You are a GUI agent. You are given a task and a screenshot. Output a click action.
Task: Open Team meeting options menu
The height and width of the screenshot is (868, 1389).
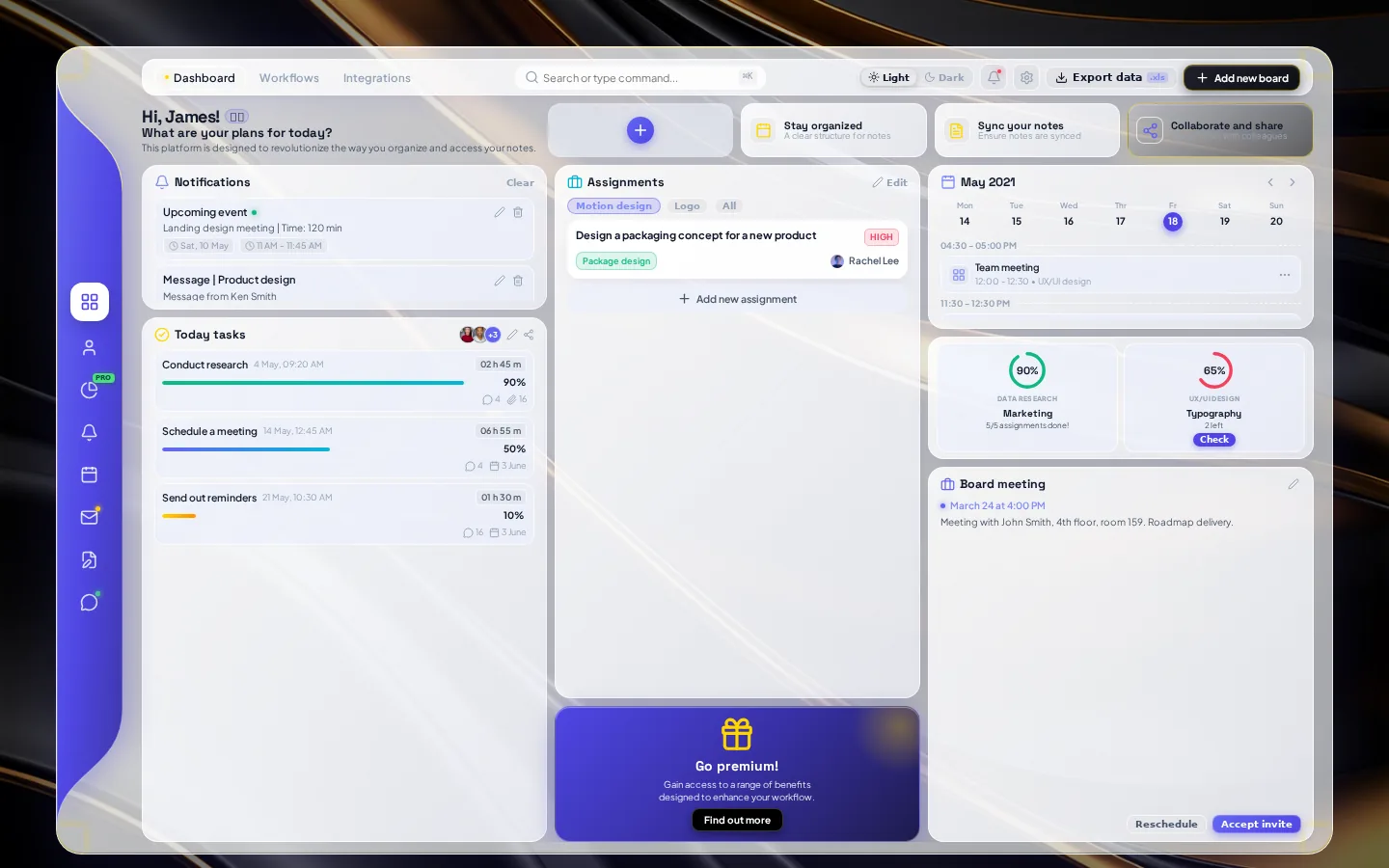[x=1285, y=275]
